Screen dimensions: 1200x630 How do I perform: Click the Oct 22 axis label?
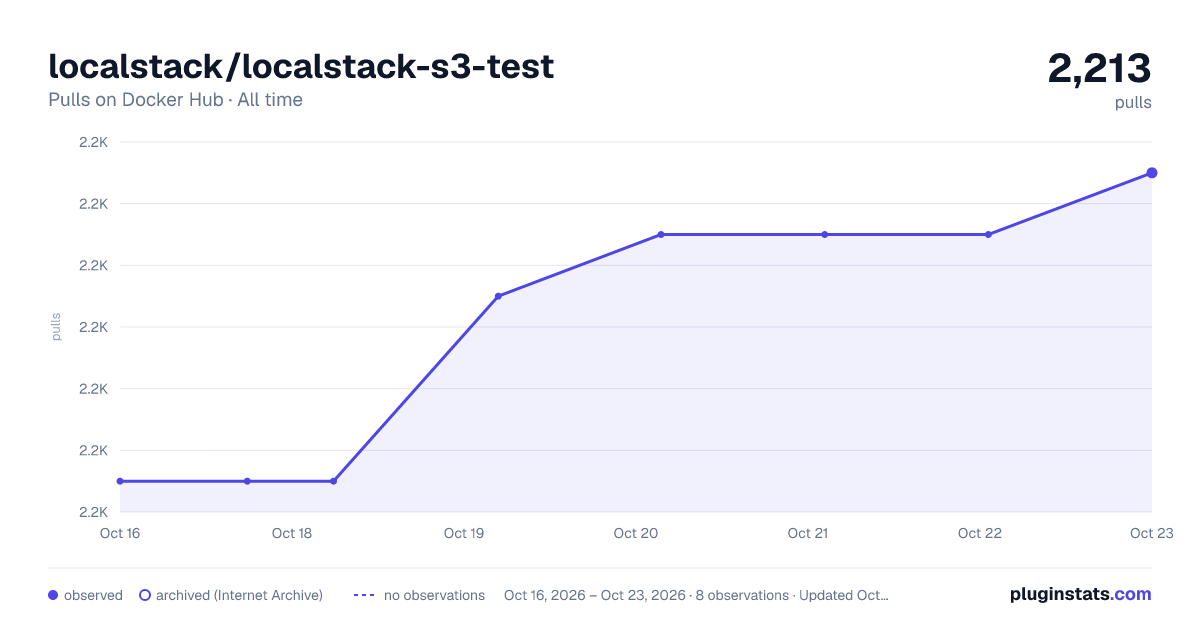[x=980, y=533]
